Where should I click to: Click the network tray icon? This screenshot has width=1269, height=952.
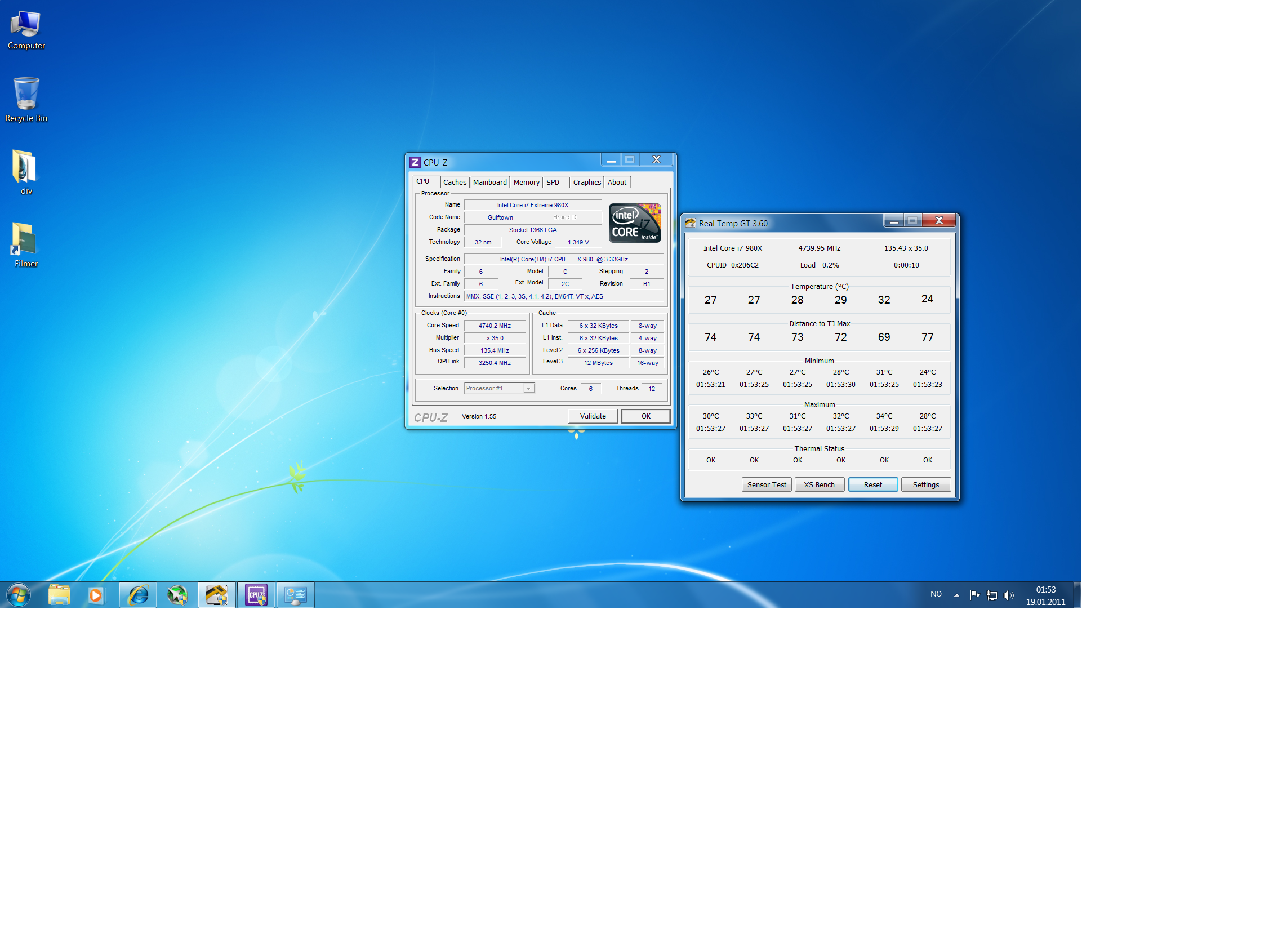(x=992, y=595)
